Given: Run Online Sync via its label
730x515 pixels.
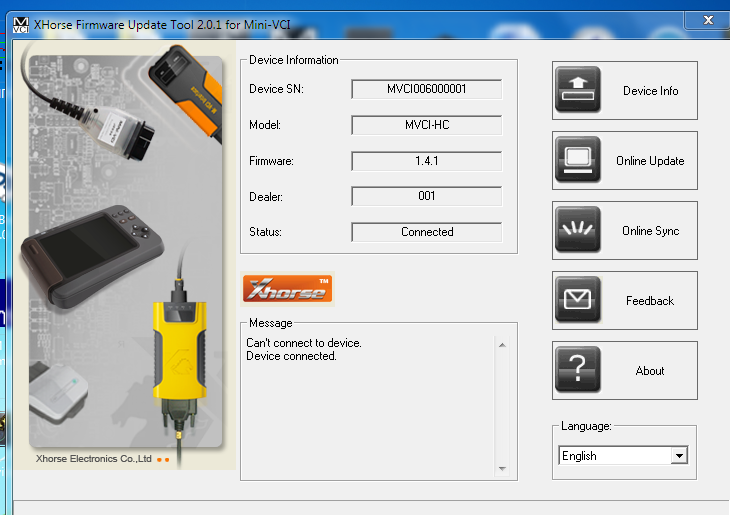Looking at the screenshot, I should point(650,231).
